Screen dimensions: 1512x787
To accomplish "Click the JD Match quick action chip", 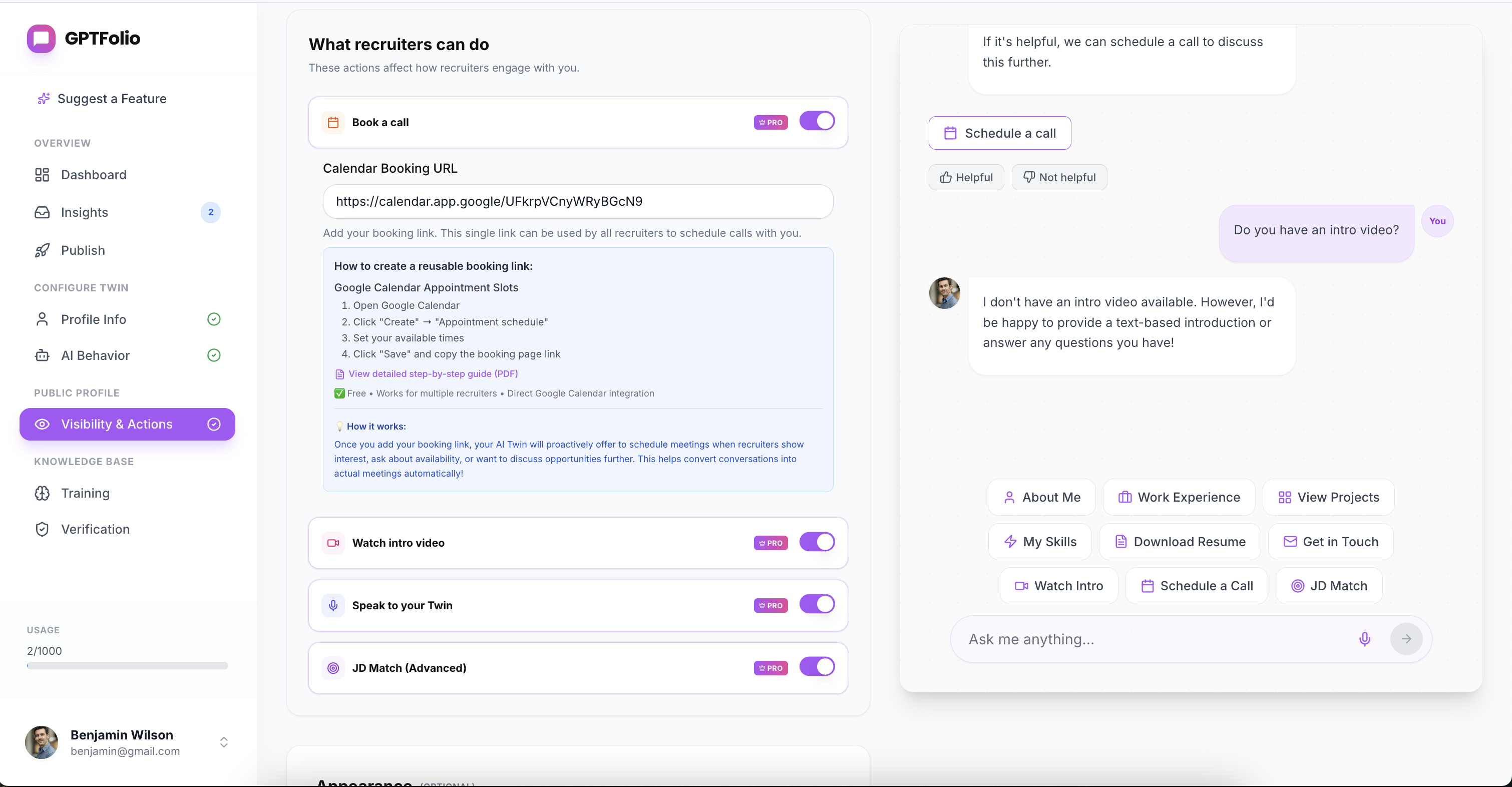I will [x=1329, y=586].
